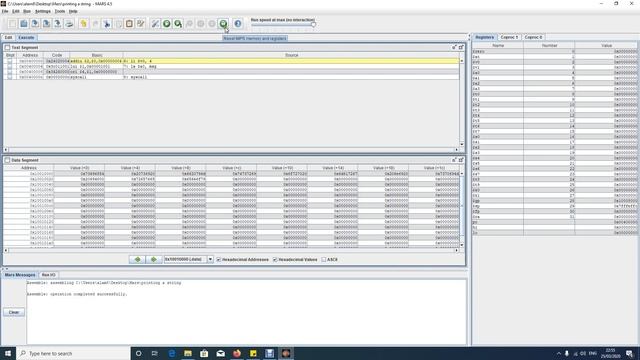Open the File menu
The width and height of the screenshot is (640, 360).
tap(5, 11)
